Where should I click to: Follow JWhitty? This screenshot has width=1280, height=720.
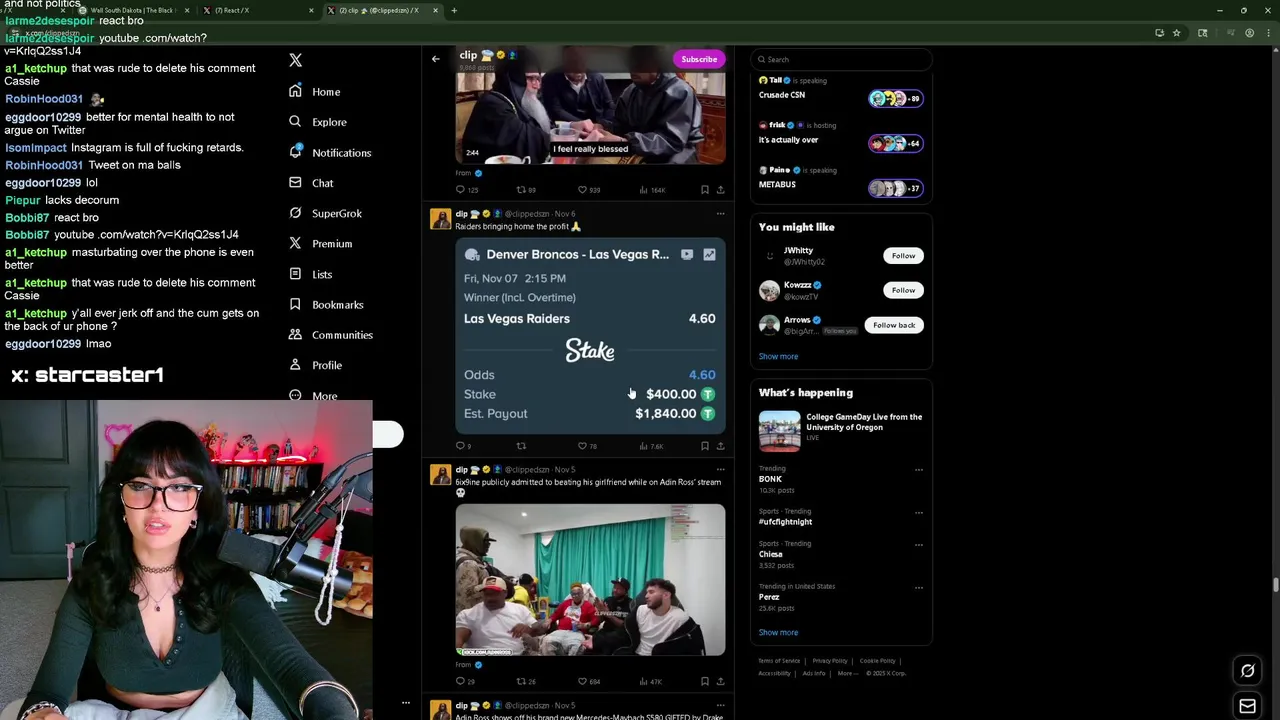pyautogui.click(x=903, y=256)
